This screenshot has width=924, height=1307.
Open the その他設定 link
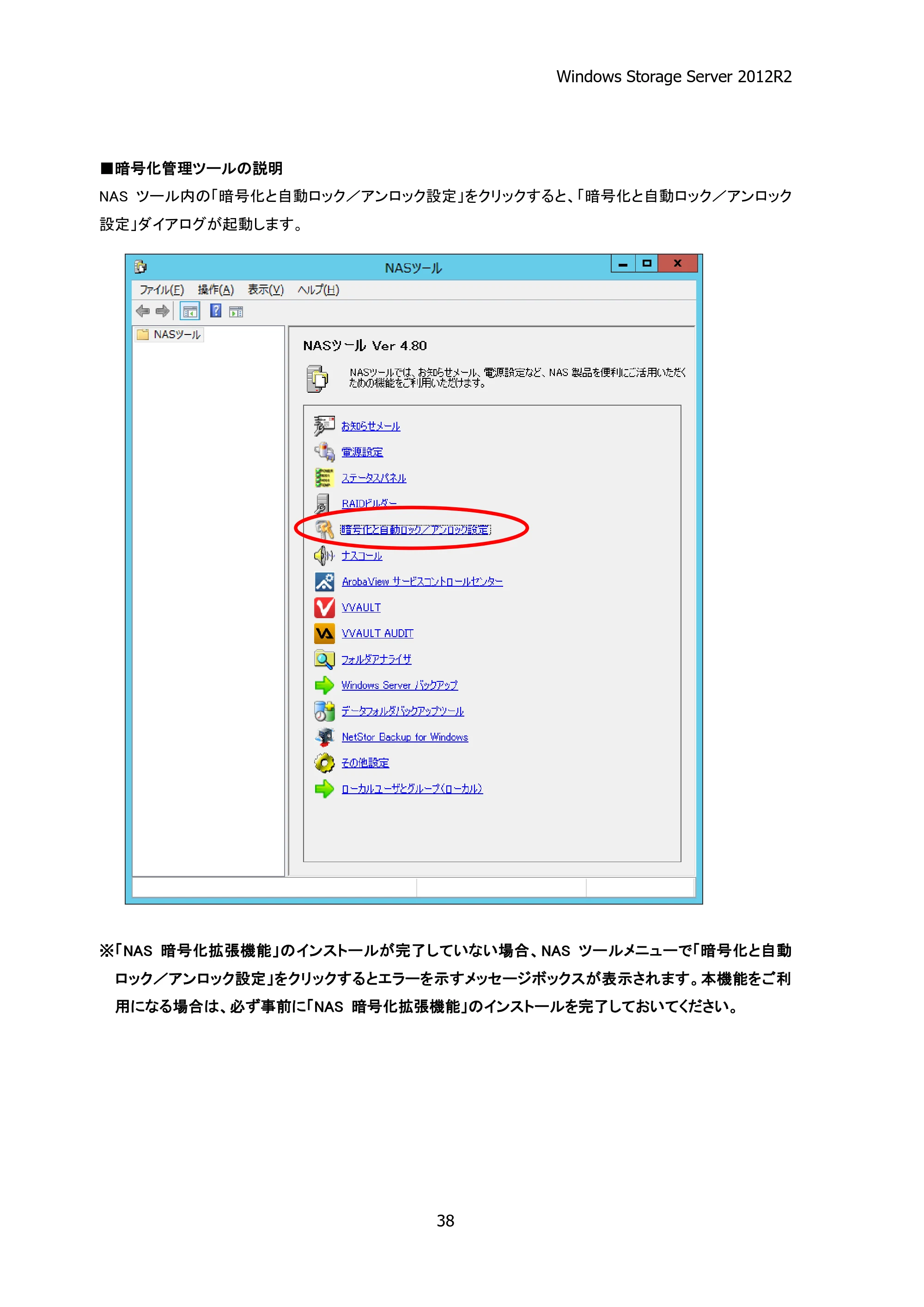tap(365, 763)
